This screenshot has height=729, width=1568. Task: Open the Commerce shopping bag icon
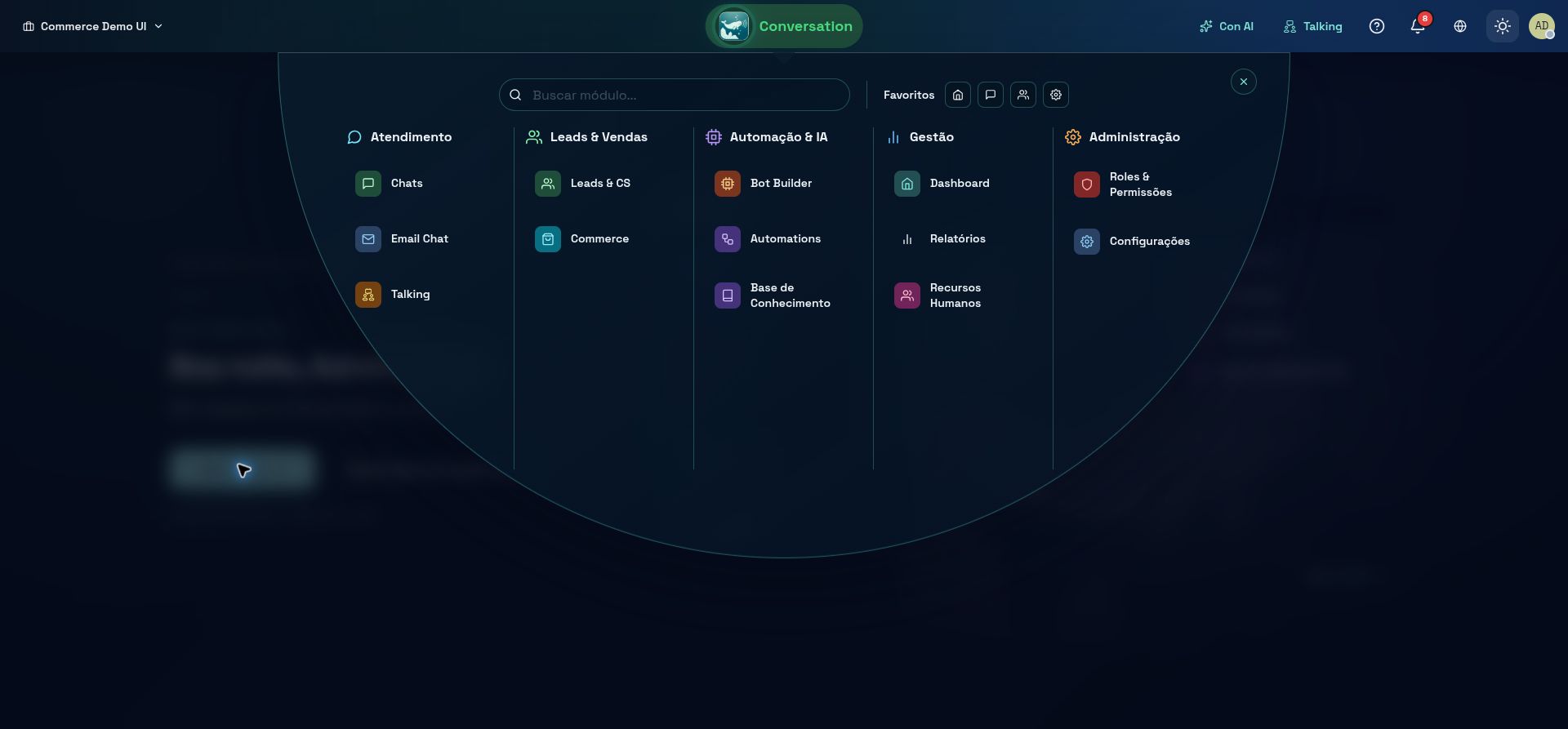click(548, 239)
